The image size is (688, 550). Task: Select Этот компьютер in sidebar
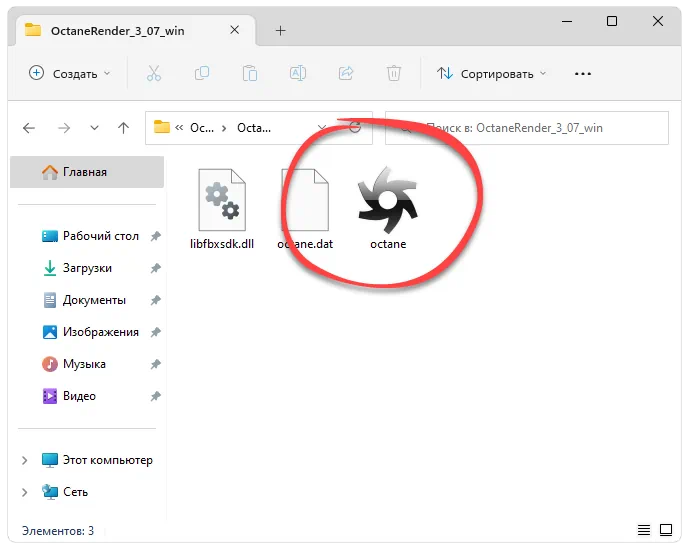[97, 460]
